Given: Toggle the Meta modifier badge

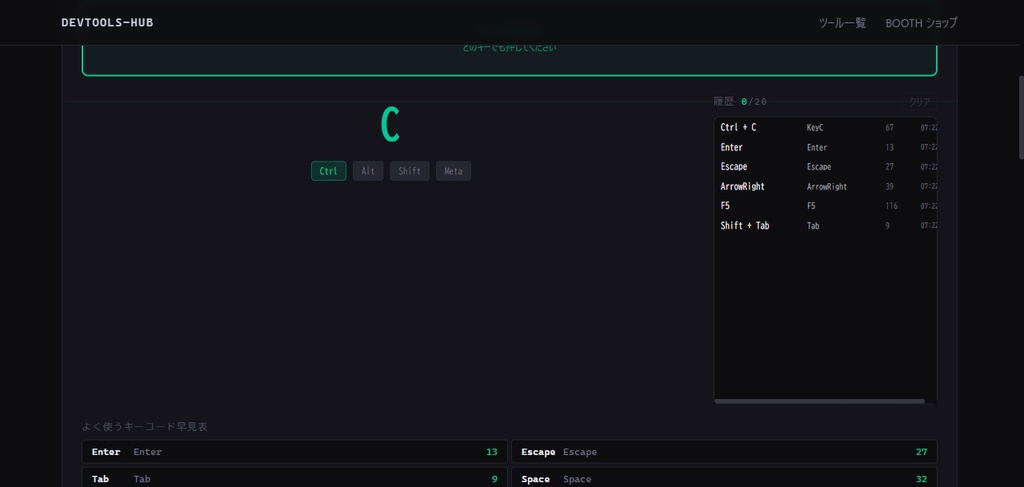Looking at the screenshot, I should 453,171.
